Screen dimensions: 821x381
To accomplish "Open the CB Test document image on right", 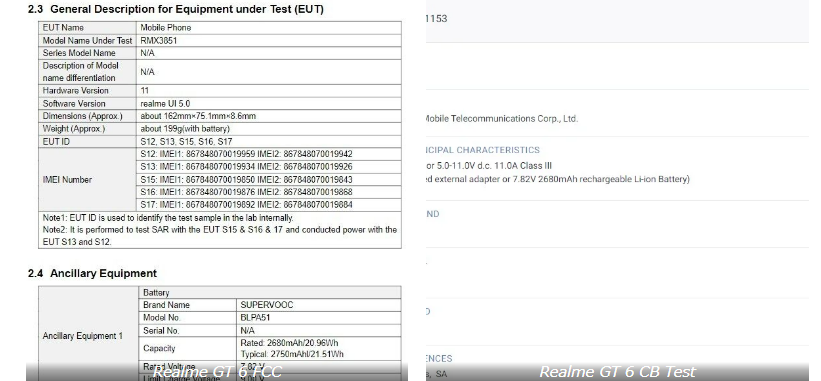I will (617, 190).
